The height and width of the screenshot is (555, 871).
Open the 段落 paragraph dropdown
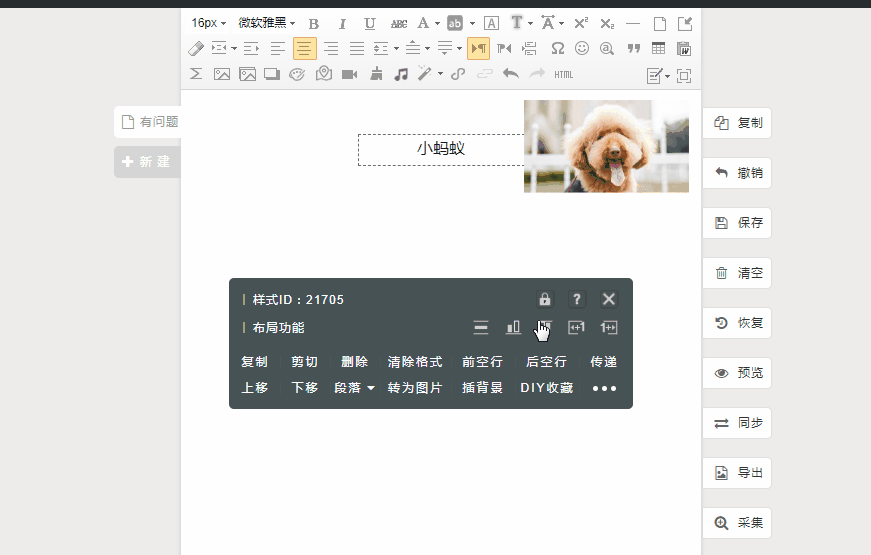(x=354, y=388)
